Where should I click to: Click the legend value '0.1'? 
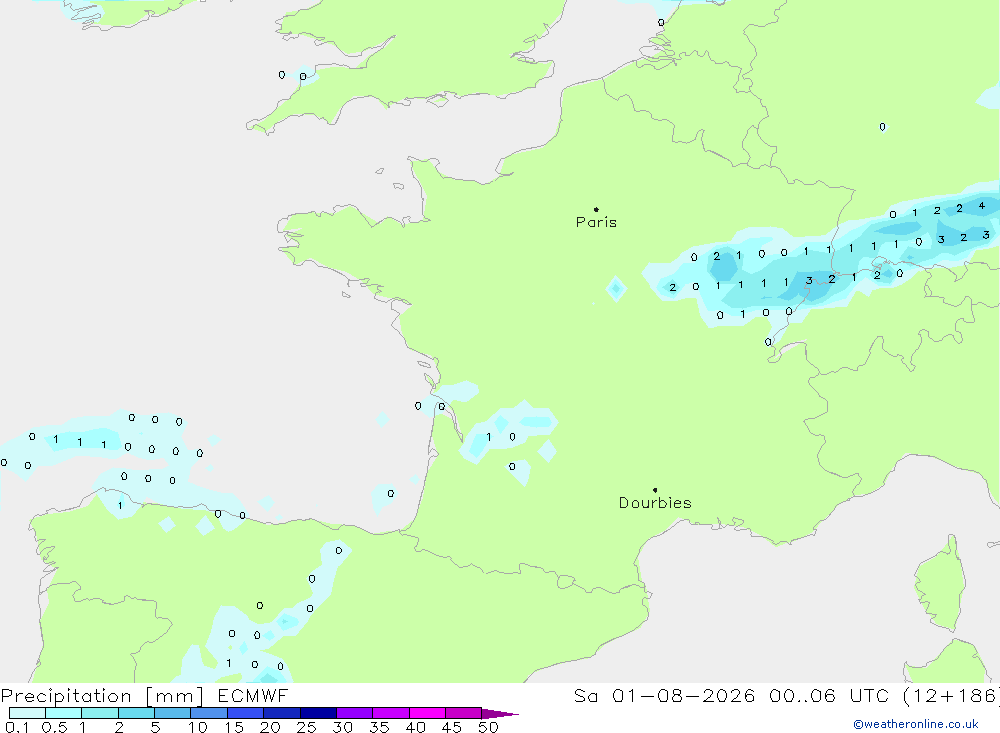click(17, 727)
